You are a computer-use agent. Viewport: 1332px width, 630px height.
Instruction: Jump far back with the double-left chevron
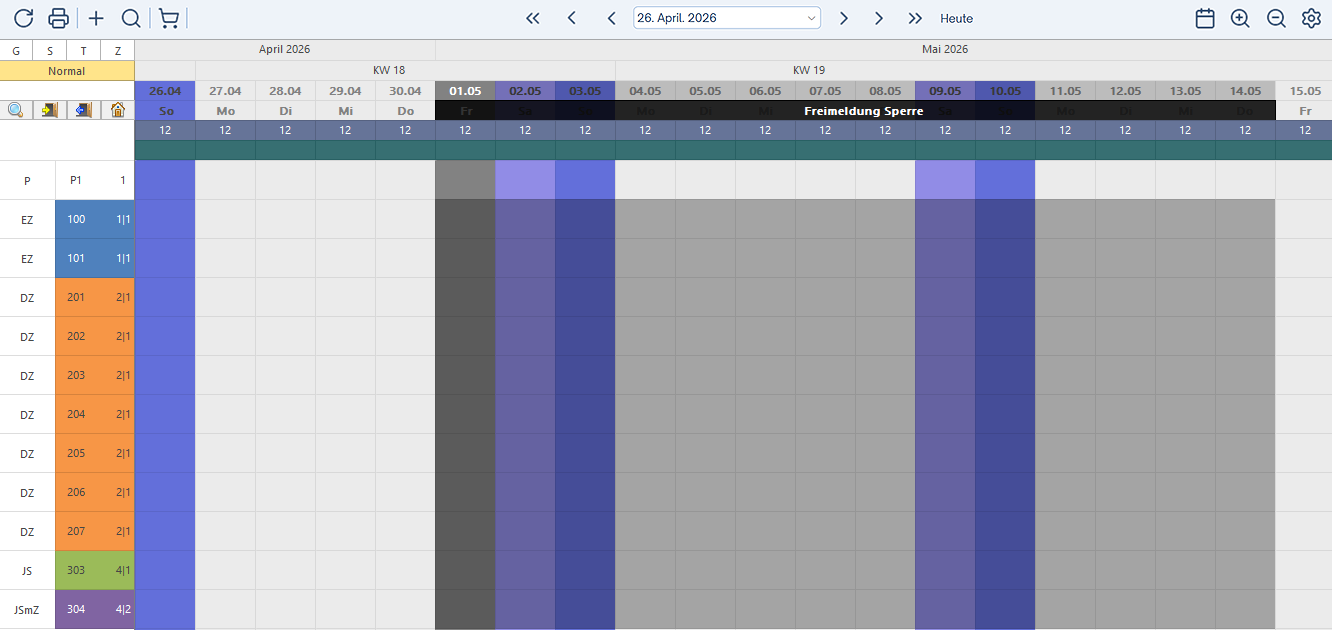(533, 18)
